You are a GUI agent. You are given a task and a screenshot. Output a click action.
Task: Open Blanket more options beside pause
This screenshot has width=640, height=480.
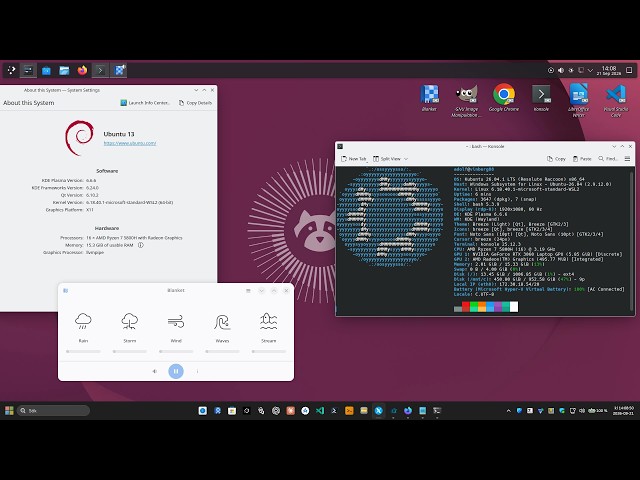click(x=198, y=371)
